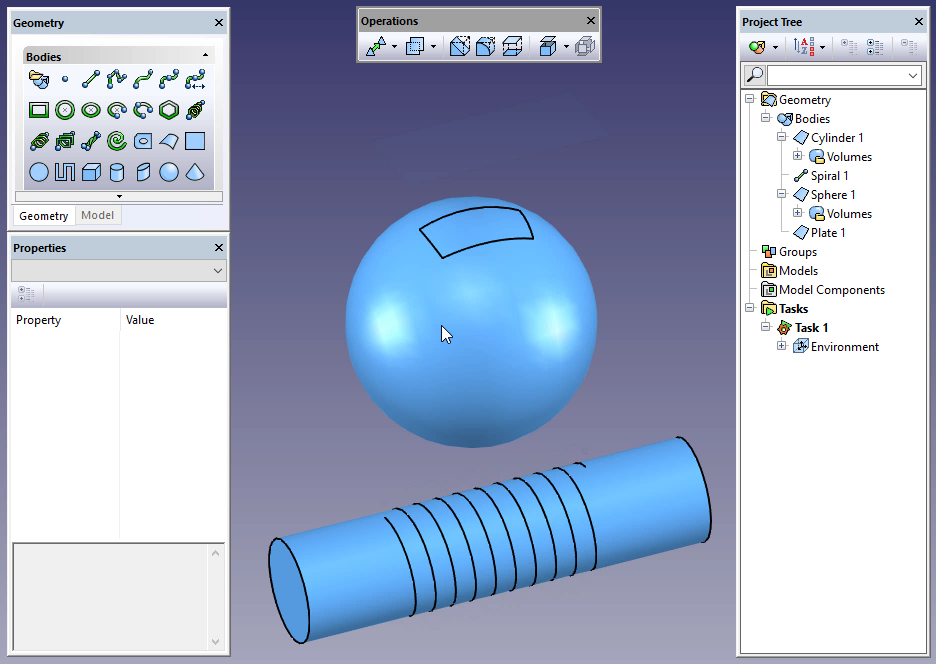The height and width of the screenshot is (664, 936).
Task: Expand the Environment node
Action: (x=782, y=347)
